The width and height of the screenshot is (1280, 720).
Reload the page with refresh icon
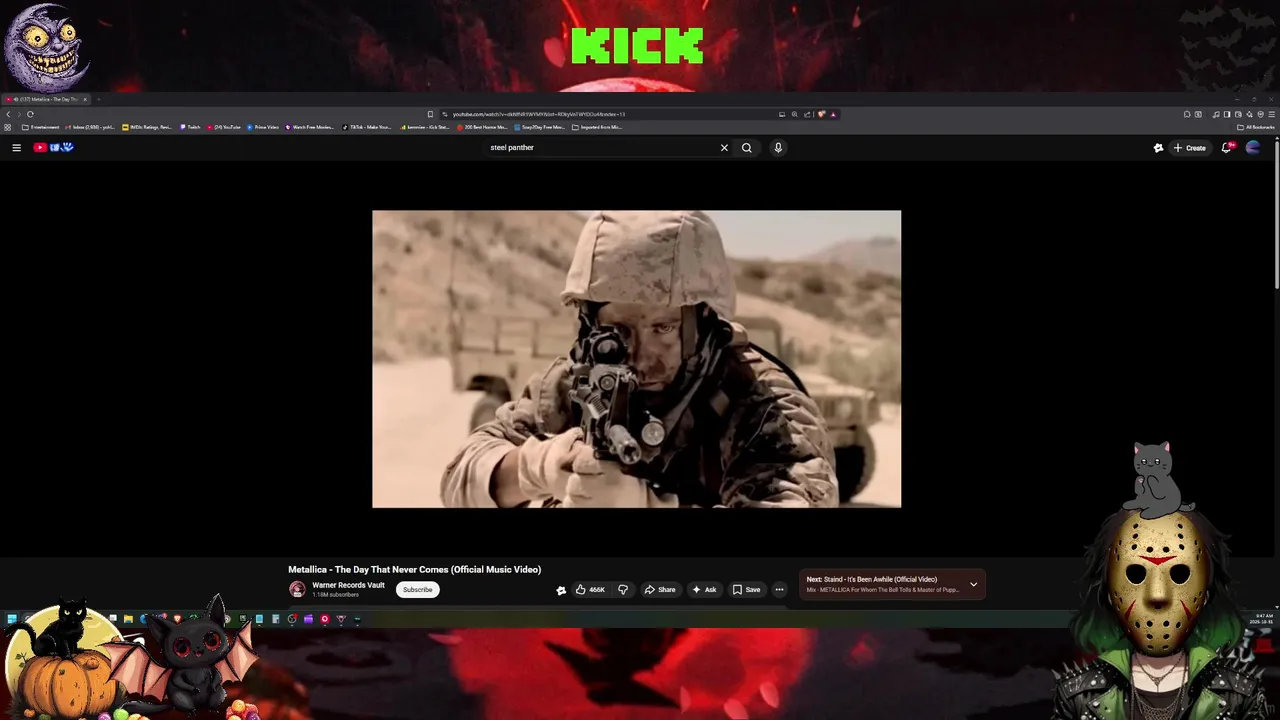click(30, 114)
